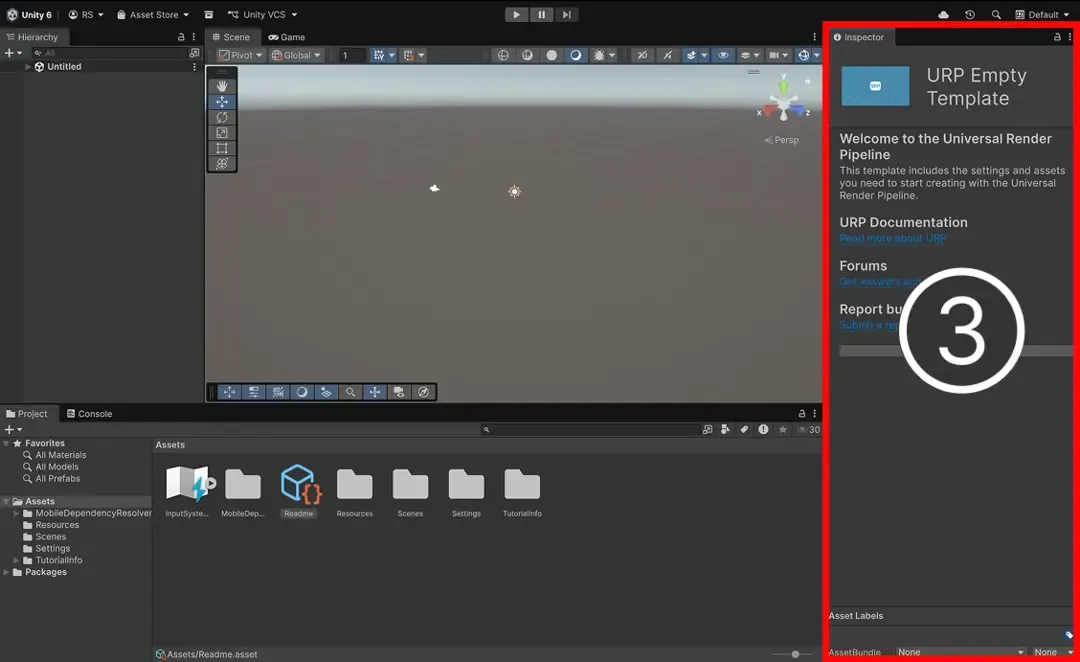Image resolution: width=1080 pixels, height=662 pixels.
Task: Click the Project search input field
Action: tap(590, 430)
